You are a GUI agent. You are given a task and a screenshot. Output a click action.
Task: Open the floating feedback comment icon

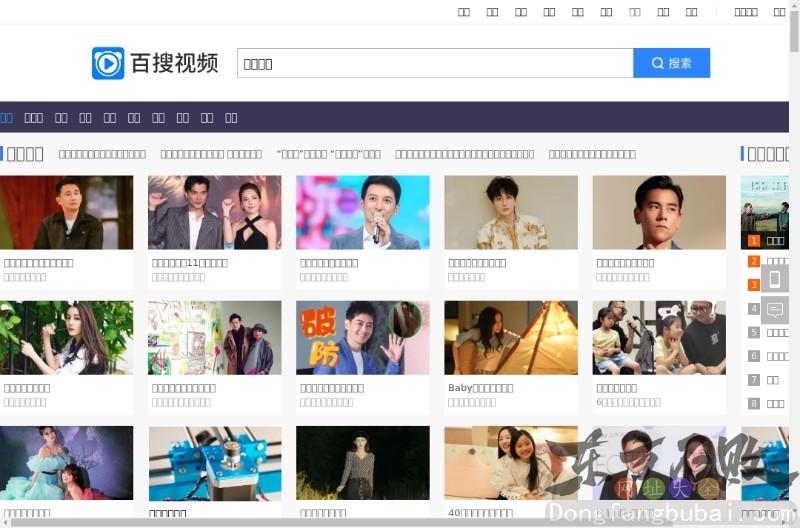click(x=774, y=309)
